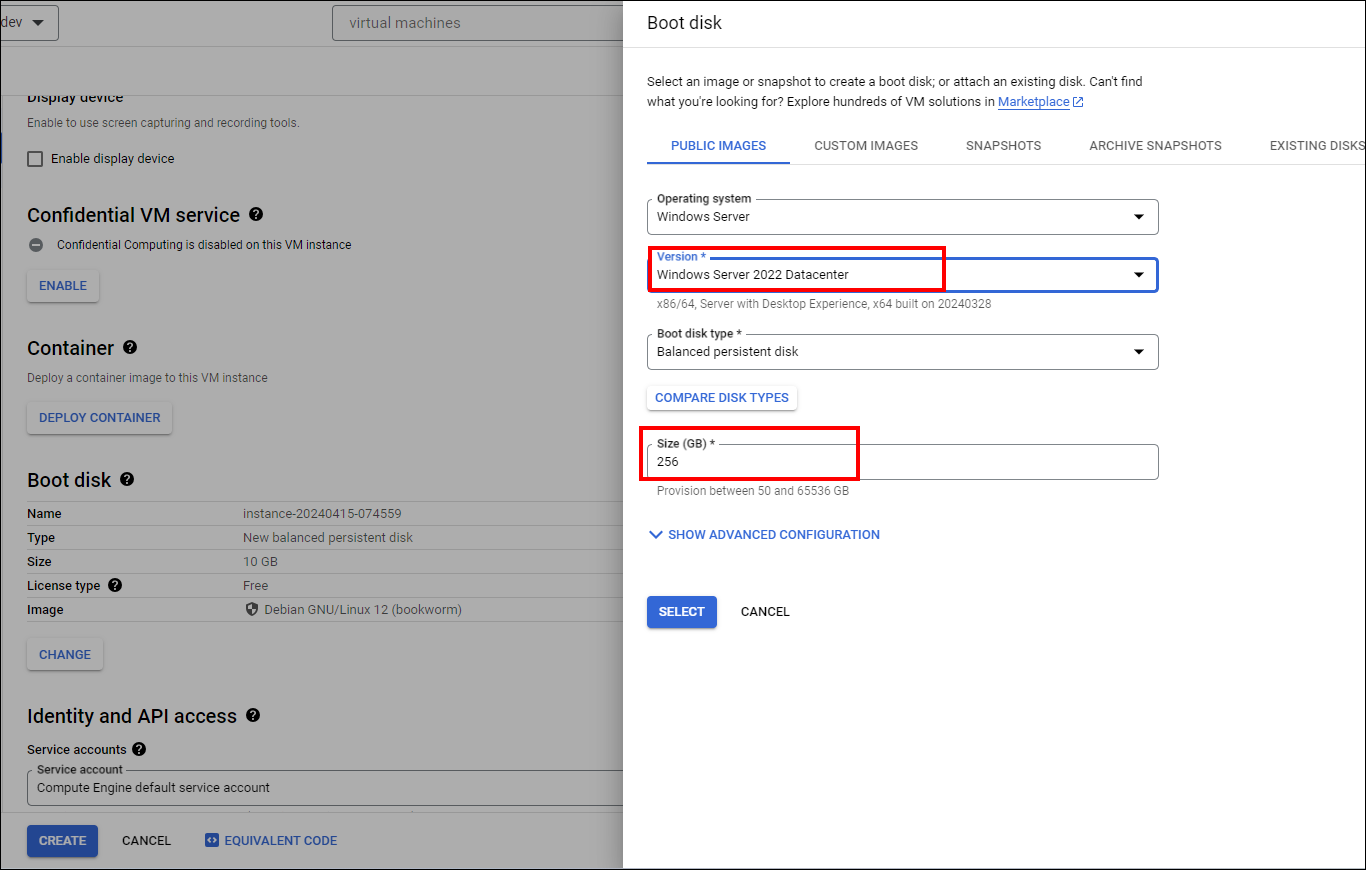
Task: Click the Size (GB) input field
Action: tap(902, 462)
